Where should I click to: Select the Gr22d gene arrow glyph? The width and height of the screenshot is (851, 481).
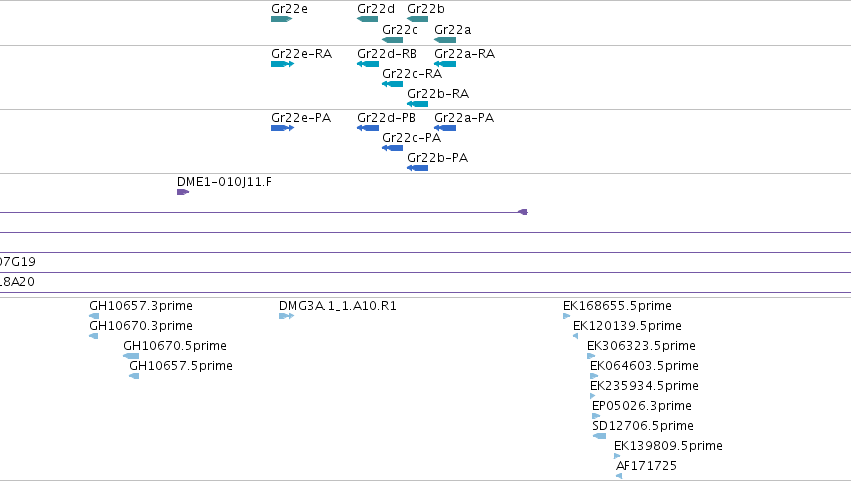(x=367, y=19)
